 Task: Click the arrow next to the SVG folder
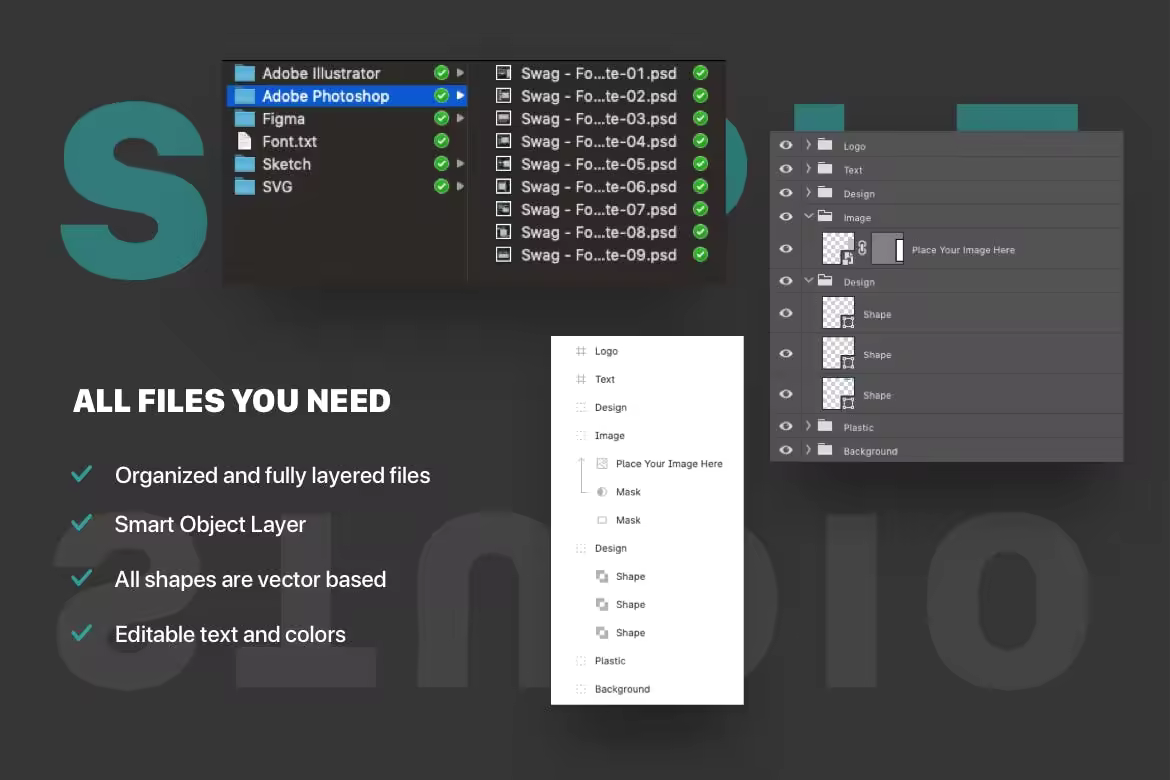point(460,187)
